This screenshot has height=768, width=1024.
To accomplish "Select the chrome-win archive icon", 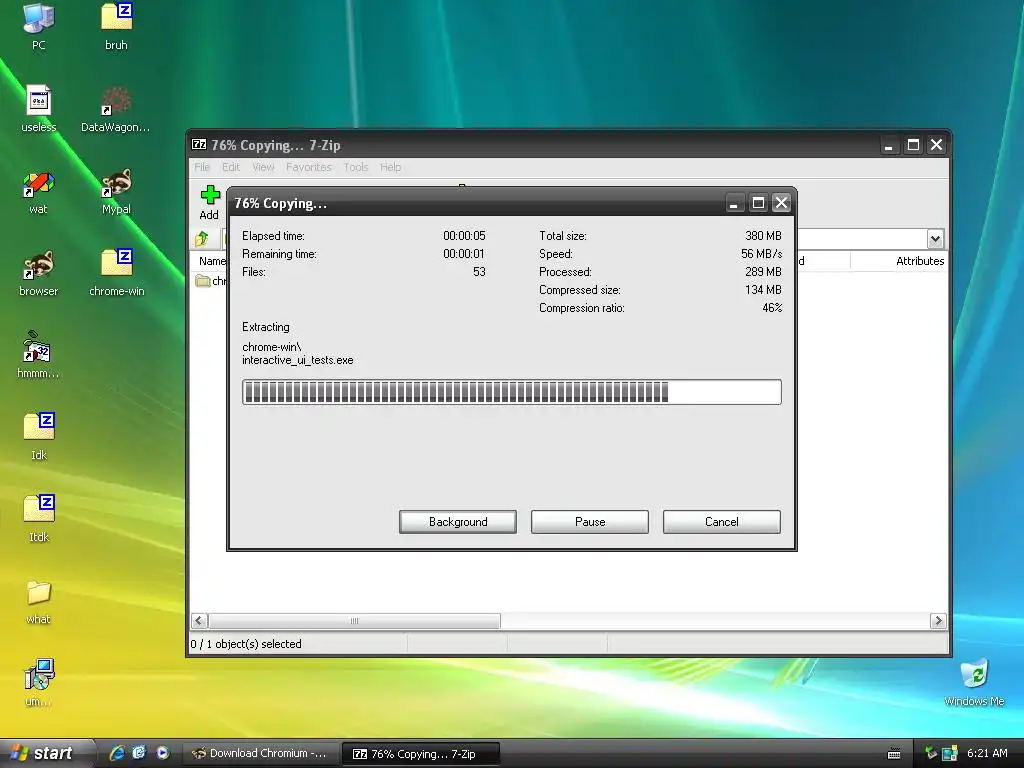I will coord(116,273).
